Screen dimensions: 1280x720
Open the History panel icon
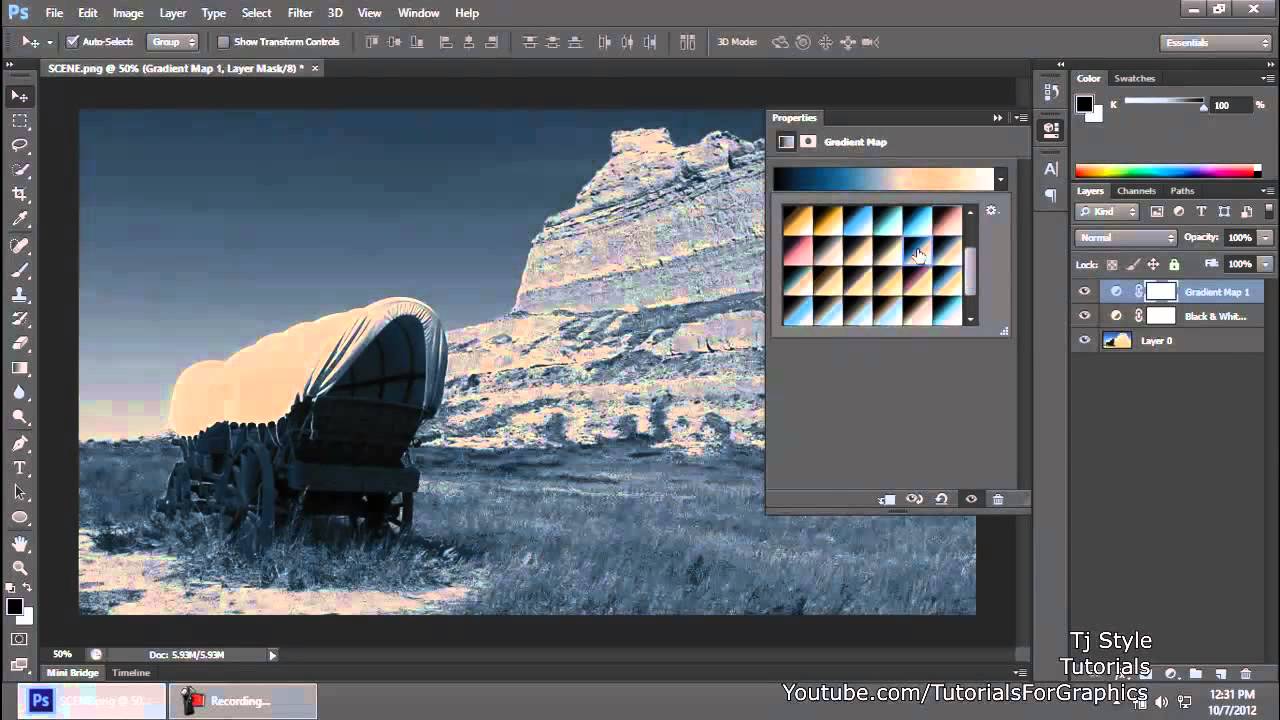(x=1051, y=93)
